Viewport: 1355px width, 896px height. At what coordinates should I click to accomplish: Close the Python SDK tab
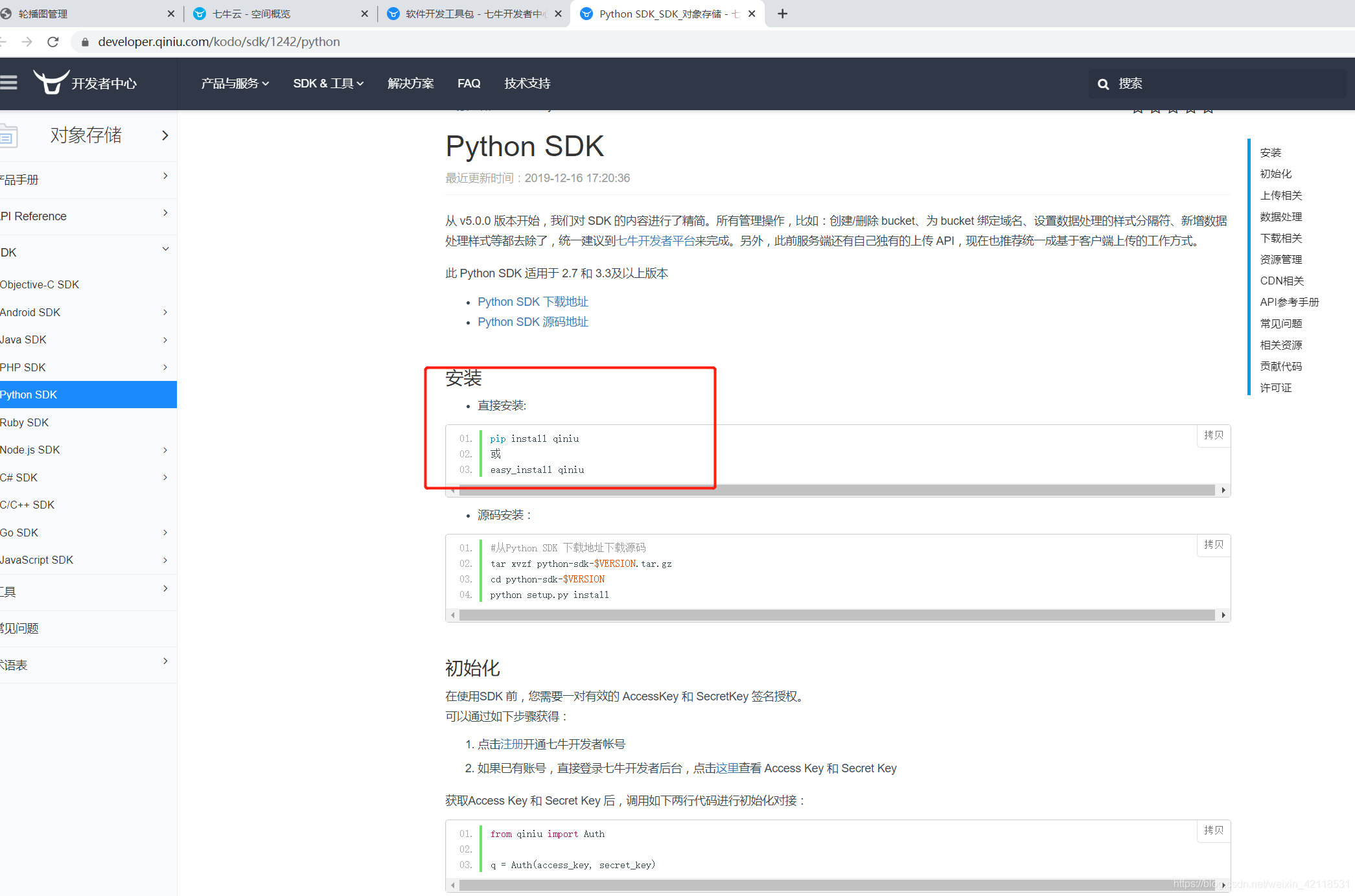point(752,14)
